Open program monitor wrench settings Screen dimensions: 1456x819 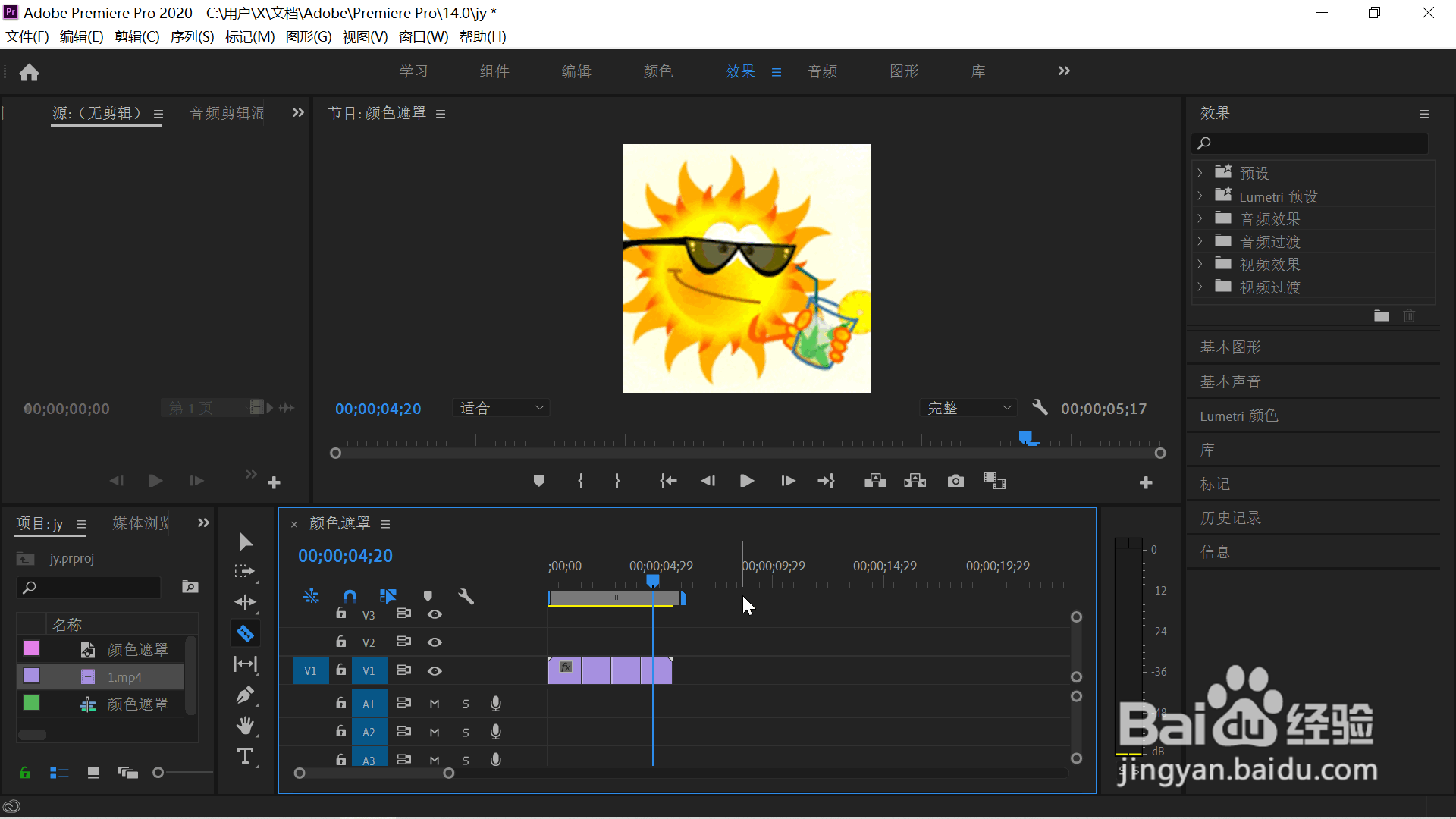click(x=1040, y=408)
